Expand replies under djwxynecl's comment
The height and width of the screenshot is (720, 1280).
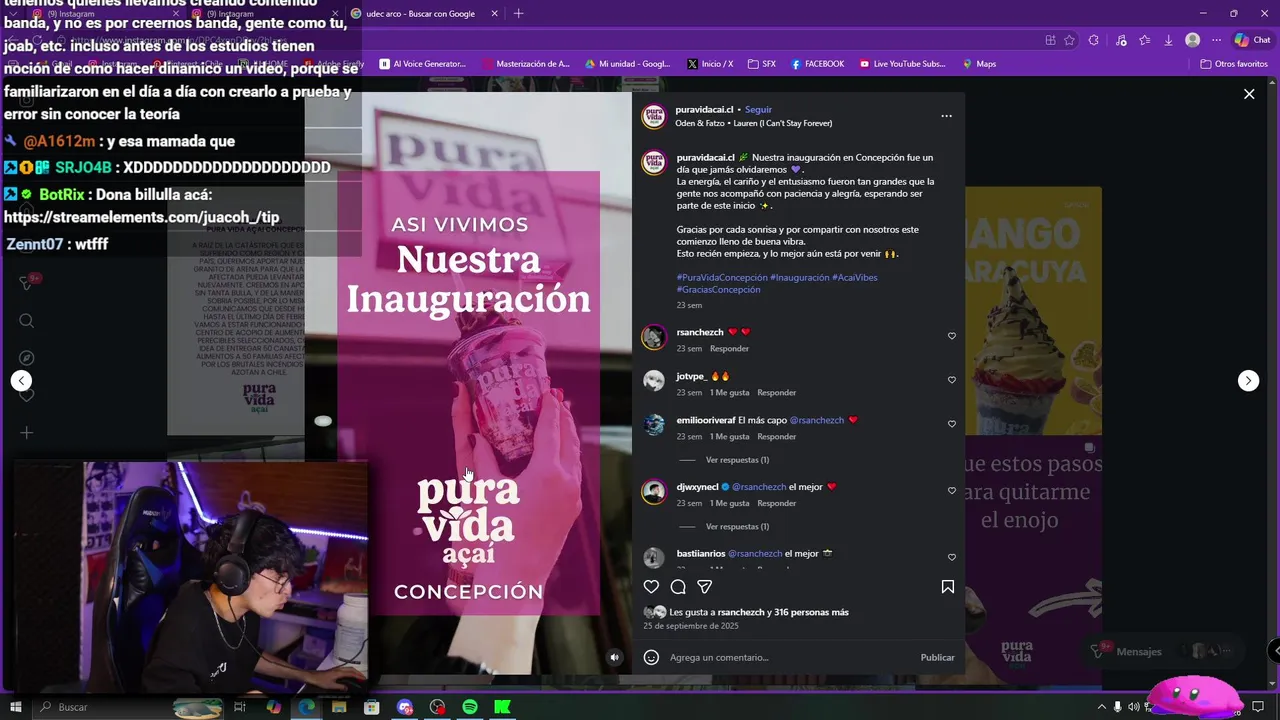point(737,526)
